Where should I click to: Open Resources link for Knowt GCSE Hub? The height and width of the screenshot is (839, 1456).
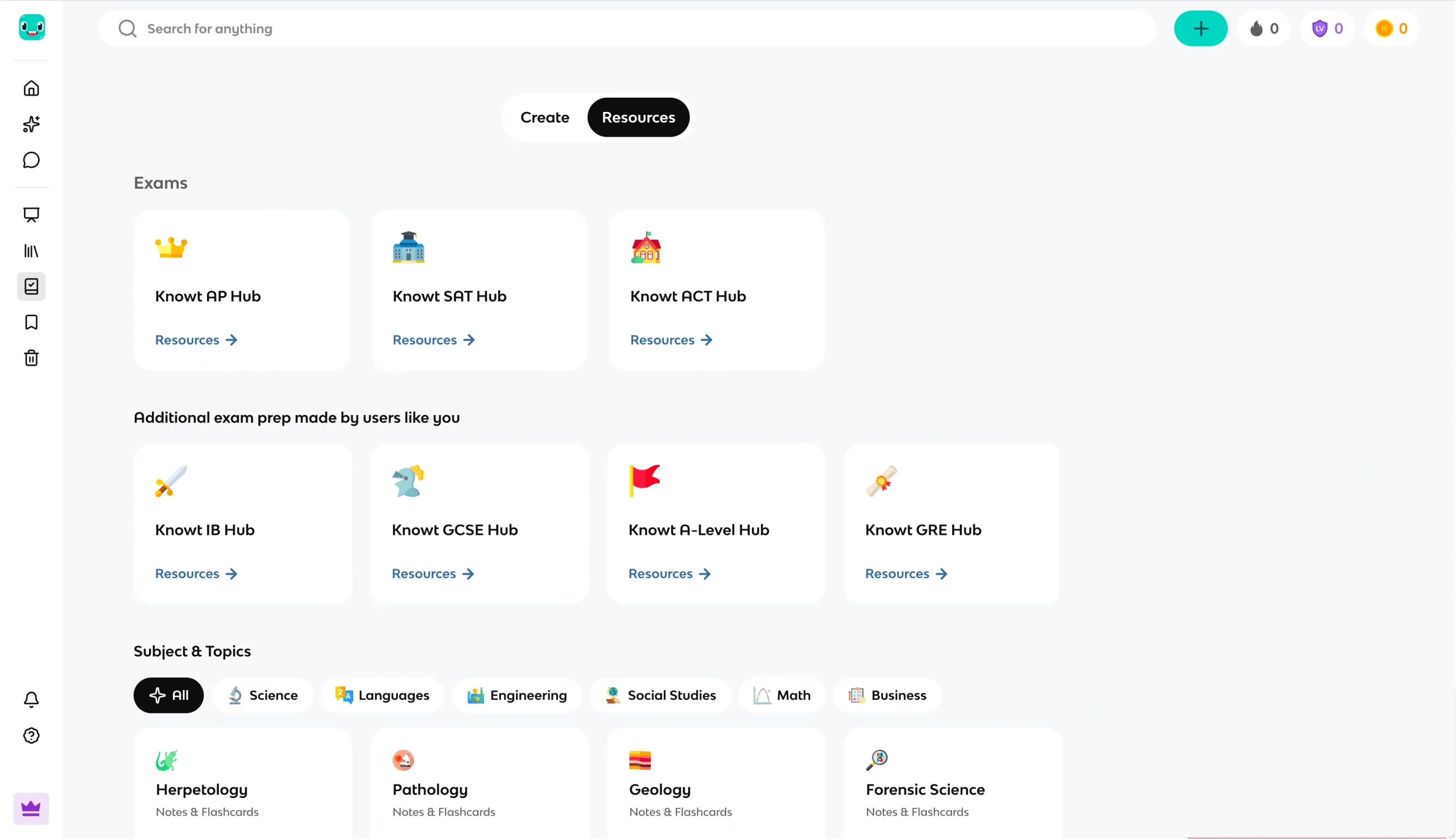(x=433, y=574)
